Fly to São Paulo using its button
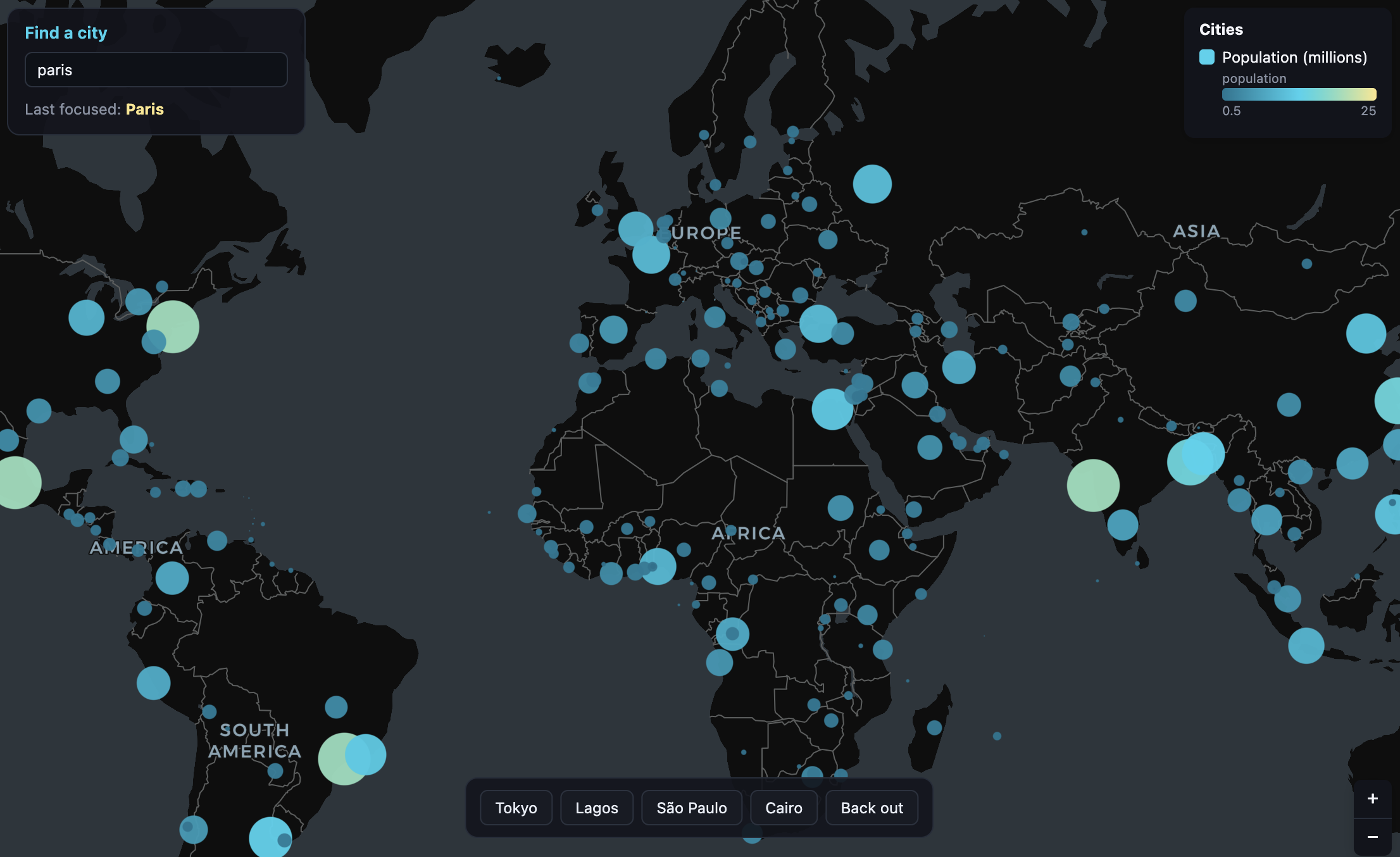Image resolution: width=1400 pixels, height=857 pixels. [x=692, y=808]
